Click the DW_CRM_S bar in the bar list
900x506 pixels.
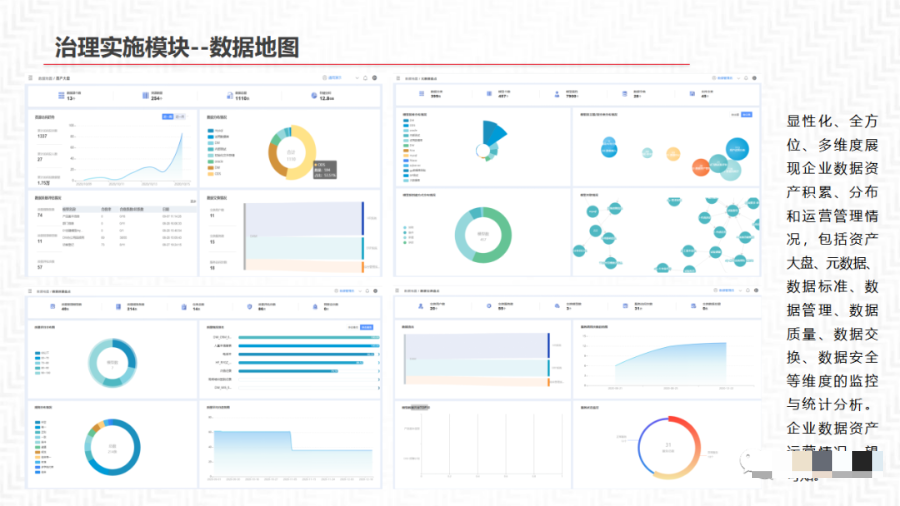pos(309,337)
